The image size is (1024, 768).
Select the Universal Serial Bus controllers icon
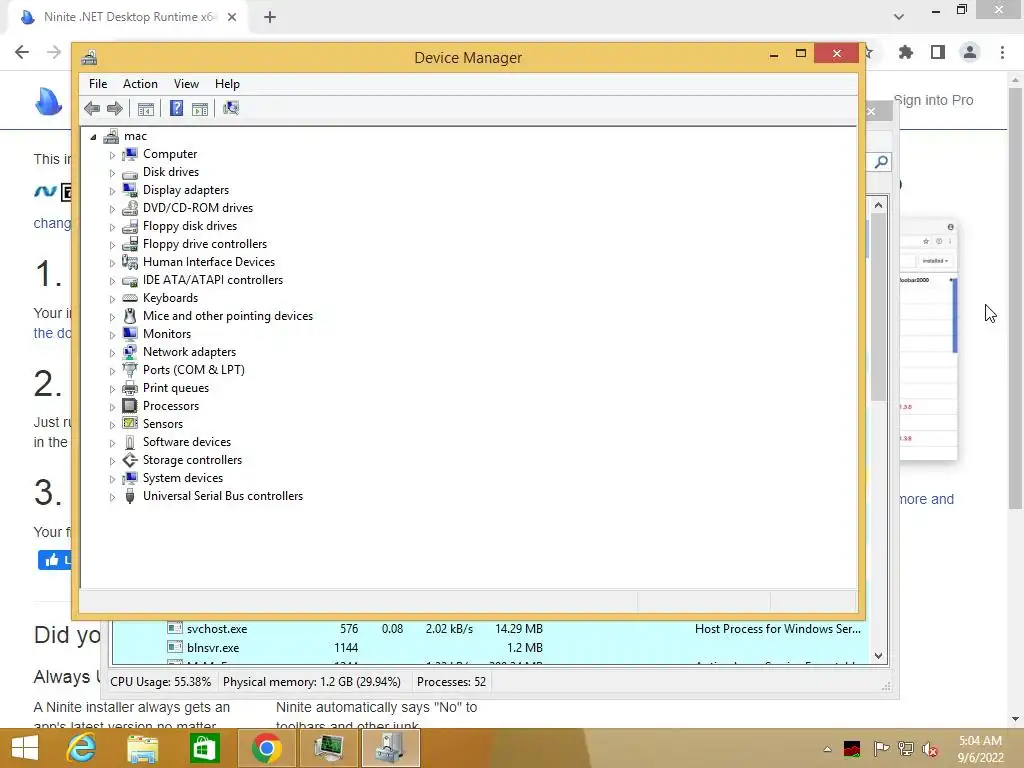(x=130, y=496)
